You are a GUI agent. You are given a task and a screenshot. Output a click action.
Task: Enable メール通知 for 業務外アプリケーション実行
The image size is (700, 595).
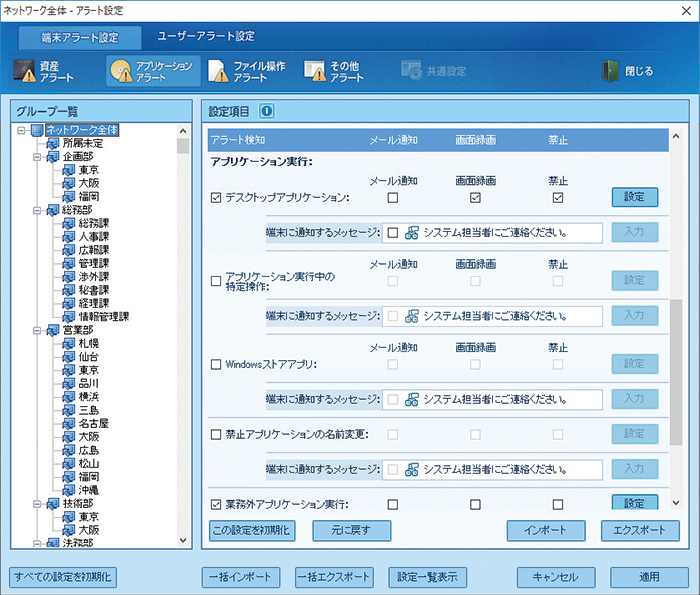392,504
